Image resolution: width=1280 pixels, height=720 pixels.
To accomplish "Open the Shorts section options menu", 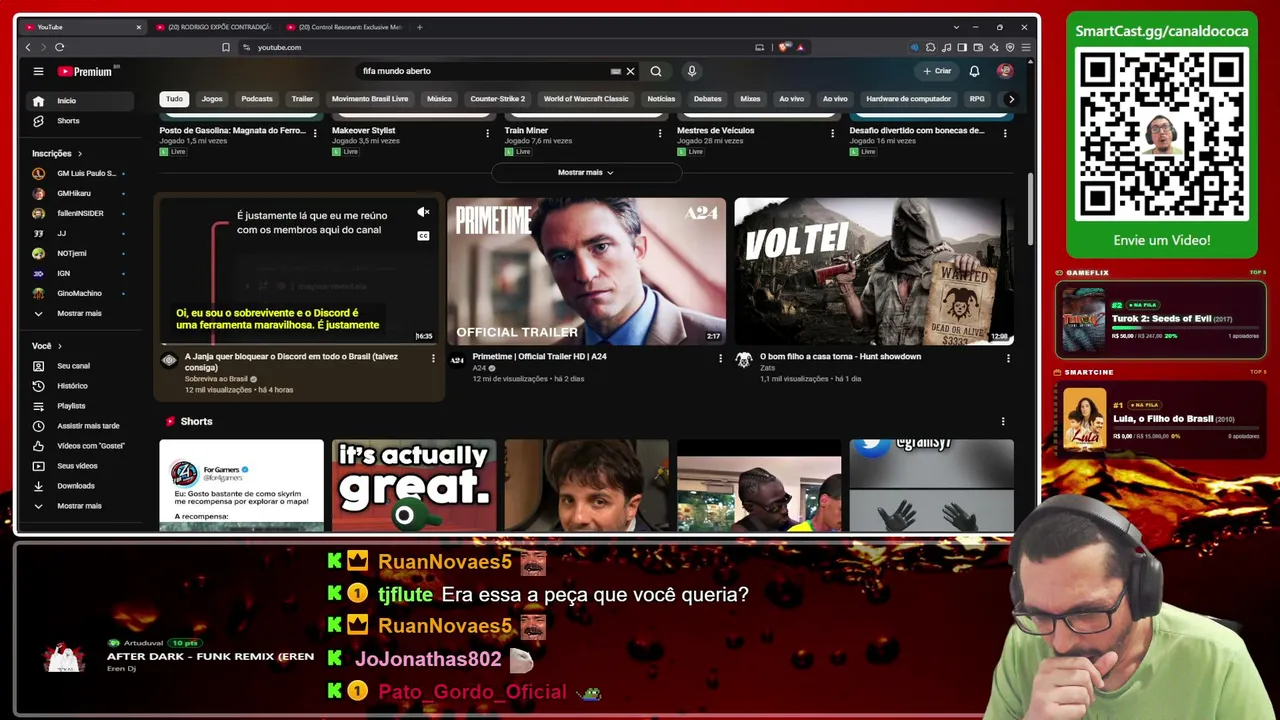I will point(1003,422).
